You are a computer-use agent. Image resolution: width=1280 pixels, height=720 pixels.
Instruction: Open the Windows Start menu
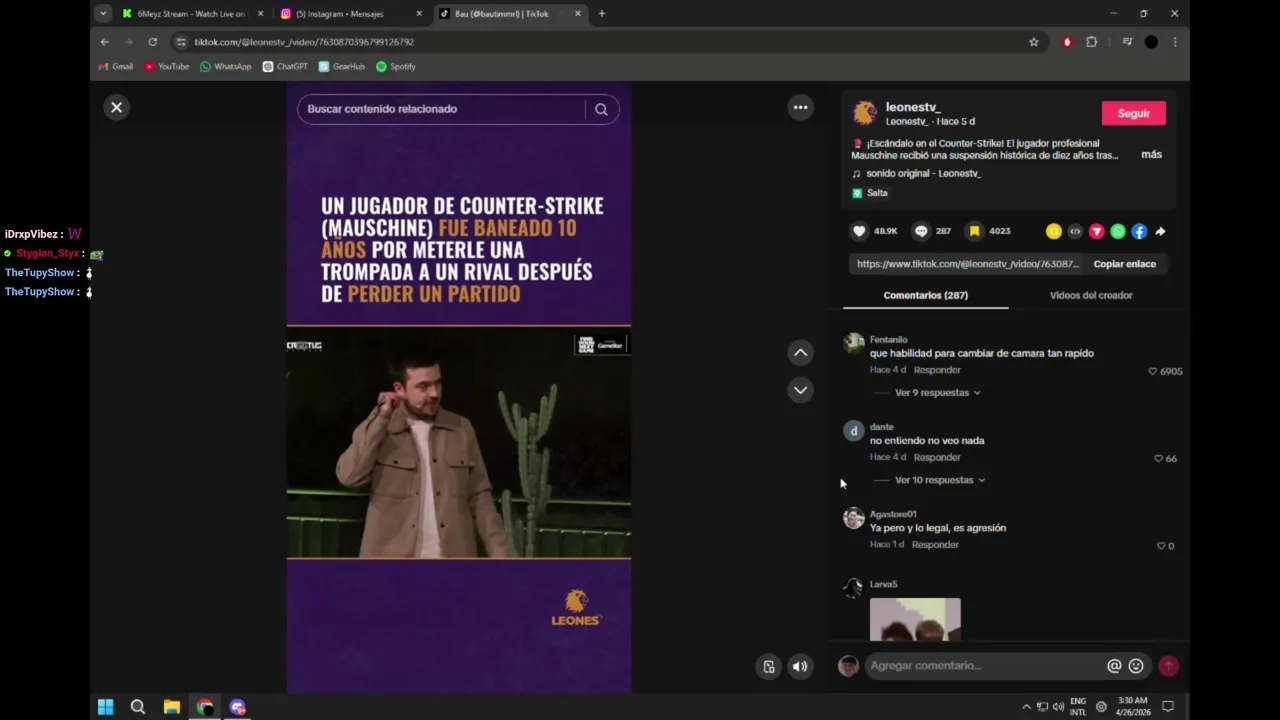(x=105, y=707)
